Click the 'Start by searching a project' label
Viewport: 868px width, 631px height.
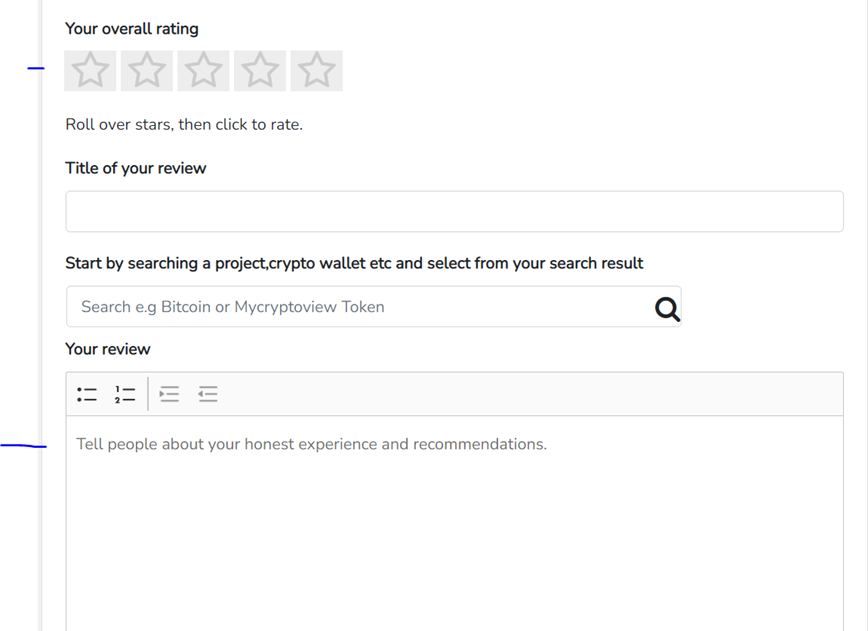click(x=354, y=263)
